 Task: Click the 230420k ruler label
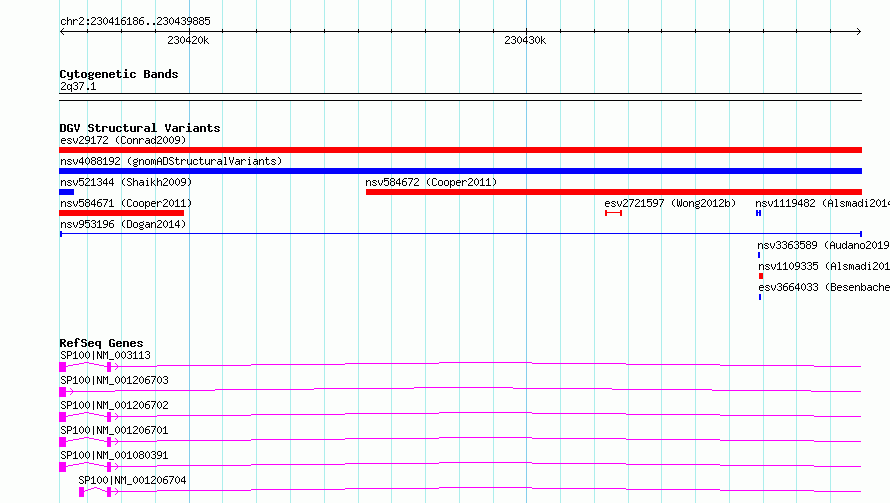click(x=188, y=40)
